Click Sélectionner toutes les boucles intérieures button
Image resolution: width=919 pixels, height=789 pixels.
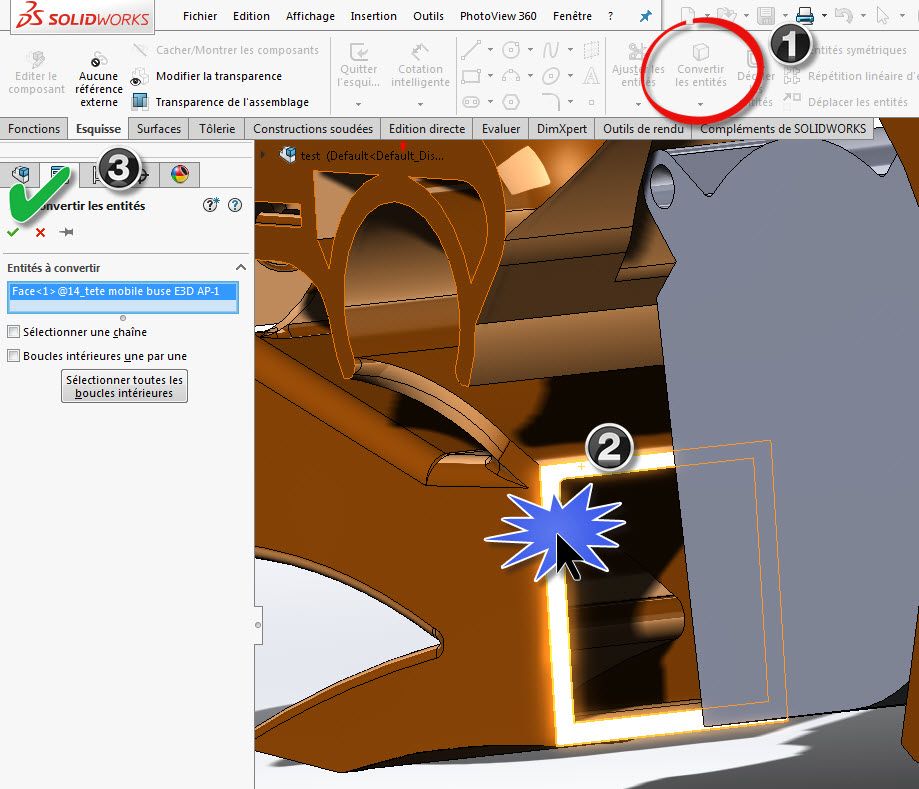(124, 386)
